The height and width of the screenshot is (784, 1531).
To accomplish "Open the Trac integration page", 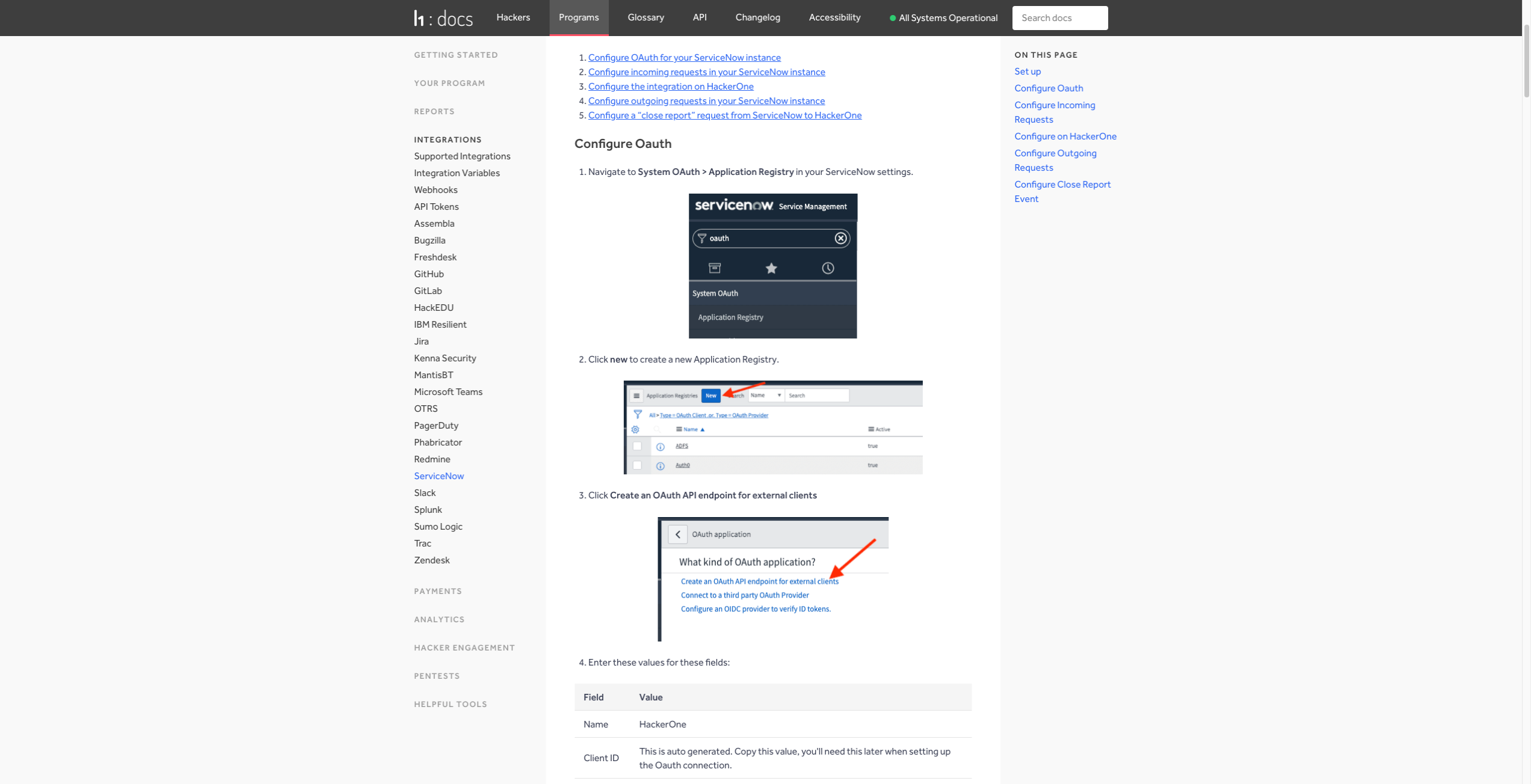I will [422, 544].
